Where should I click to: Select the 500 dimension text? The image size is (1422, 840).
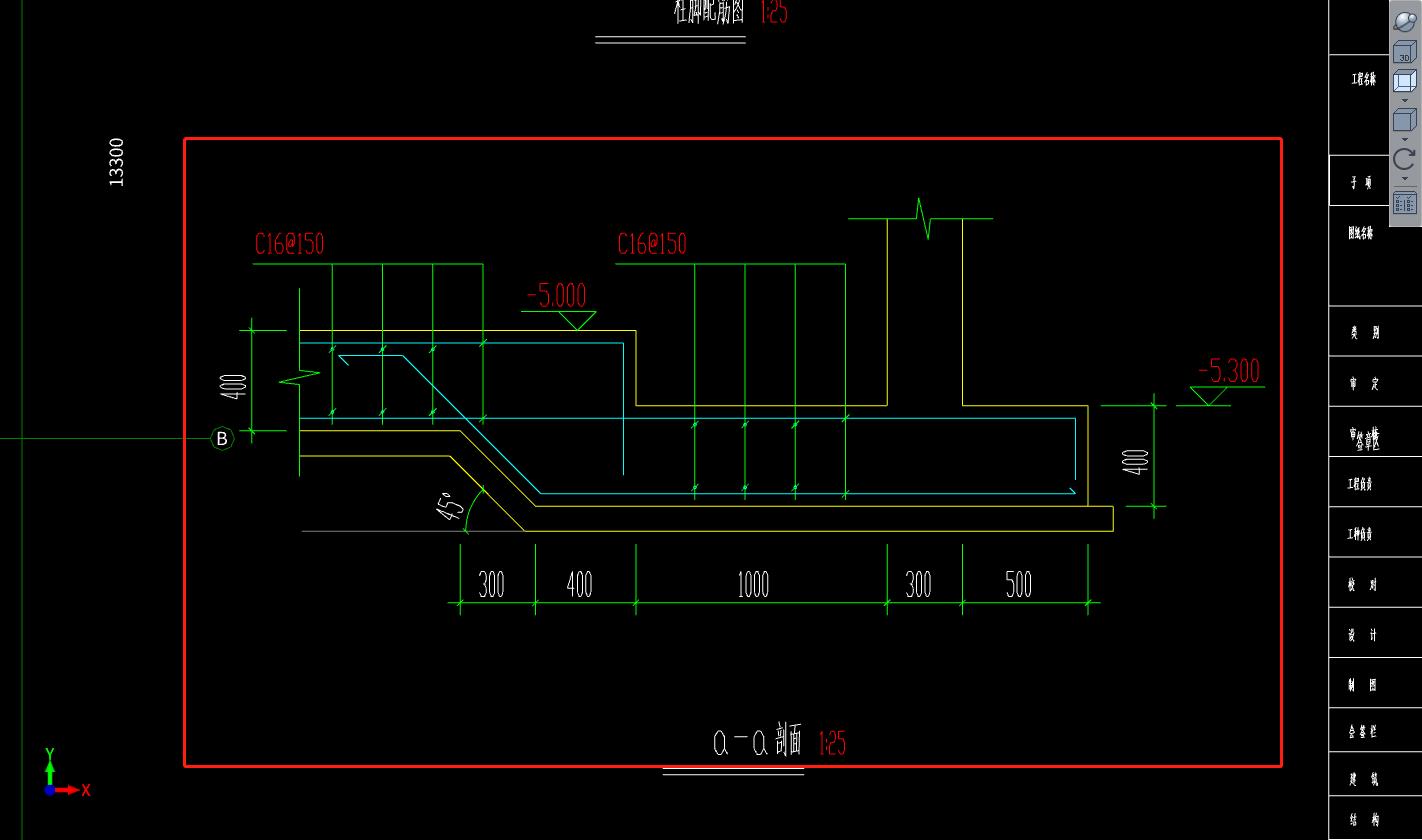(x=1018, y=585)
